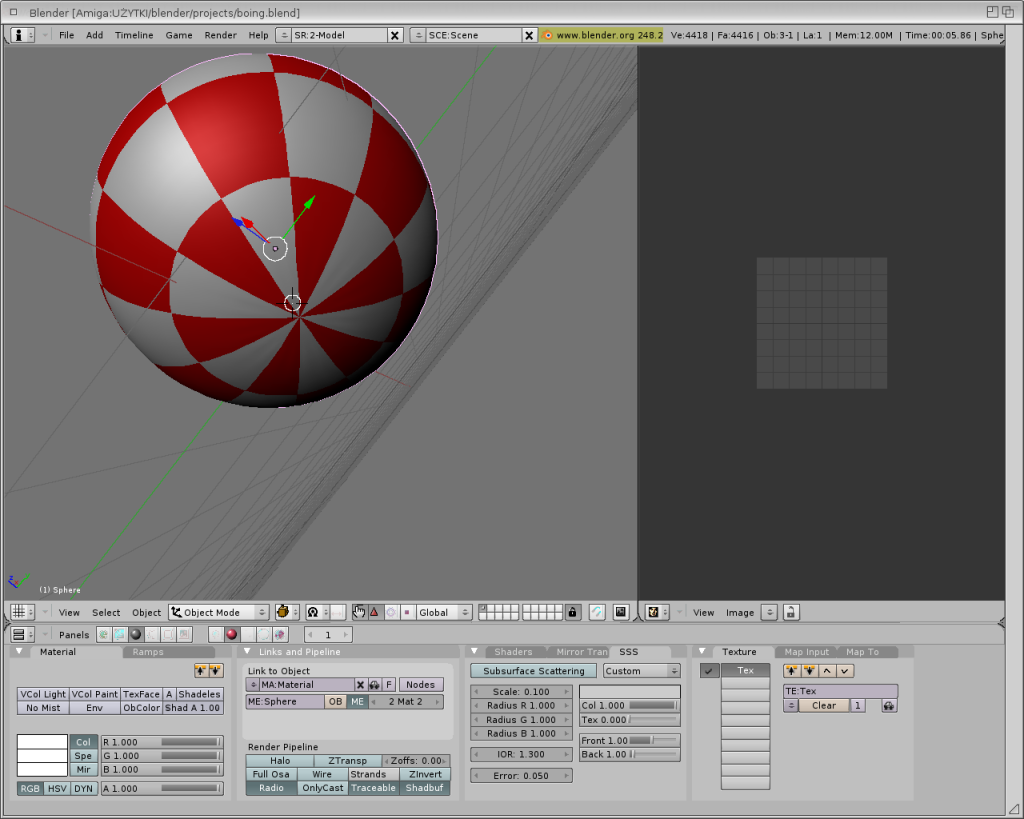Select the Shading context sphere icon
Viewport: 1024px width, 819px height.
136,634
